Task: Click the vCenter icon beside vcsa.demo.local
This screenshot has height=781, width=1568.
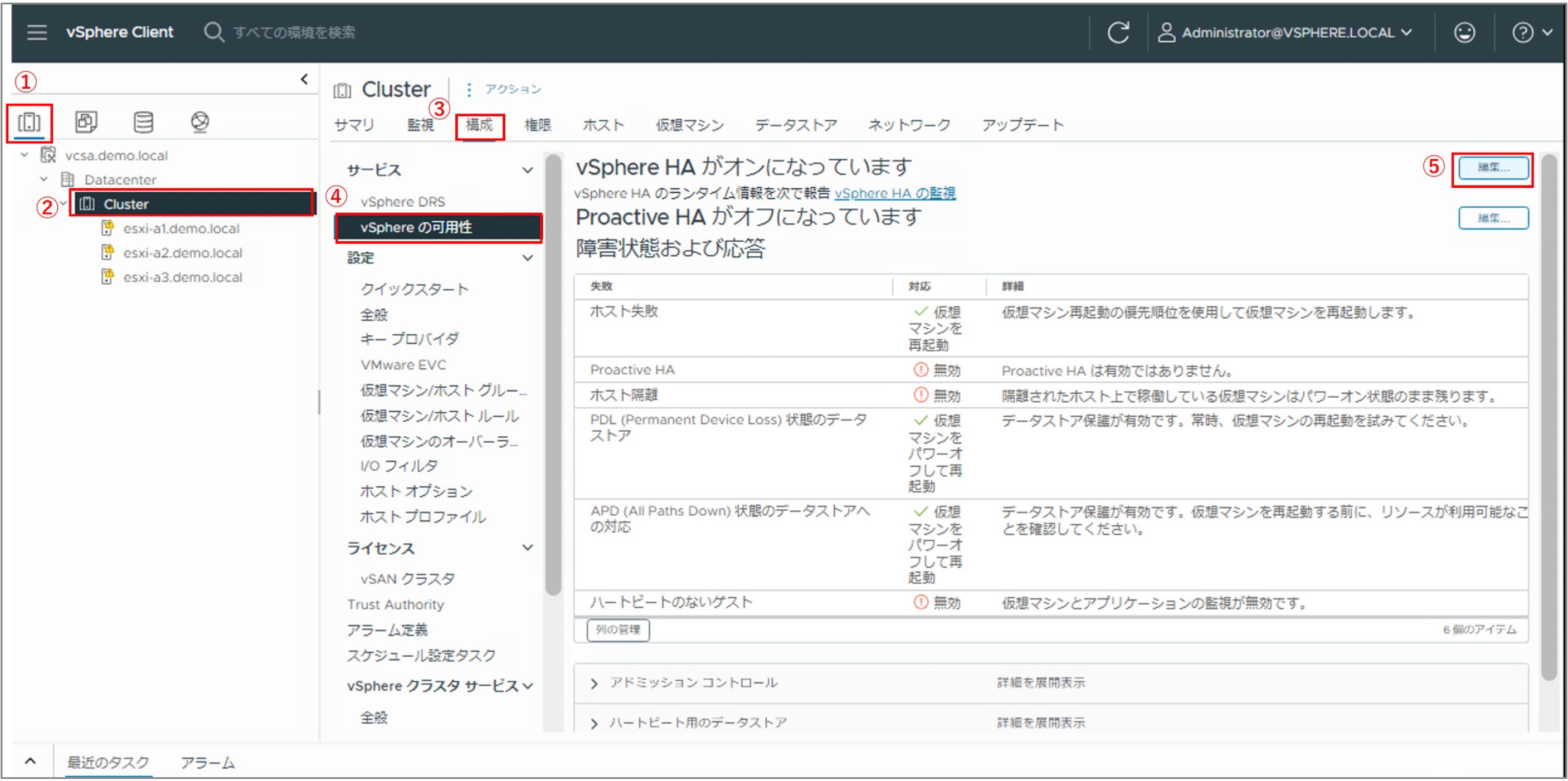Action: coord(48,155)
